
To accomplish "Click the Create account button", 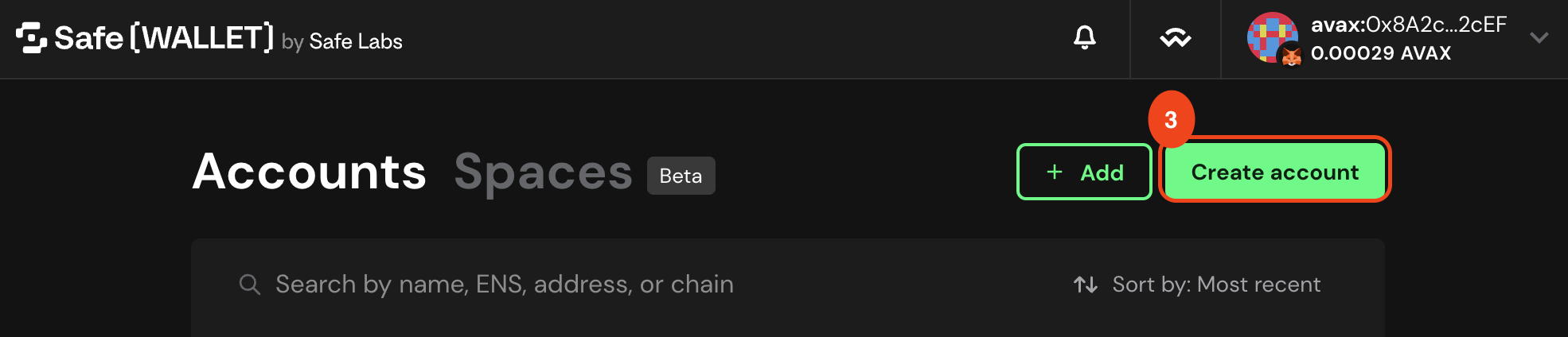I will (x=1274, y=172).
